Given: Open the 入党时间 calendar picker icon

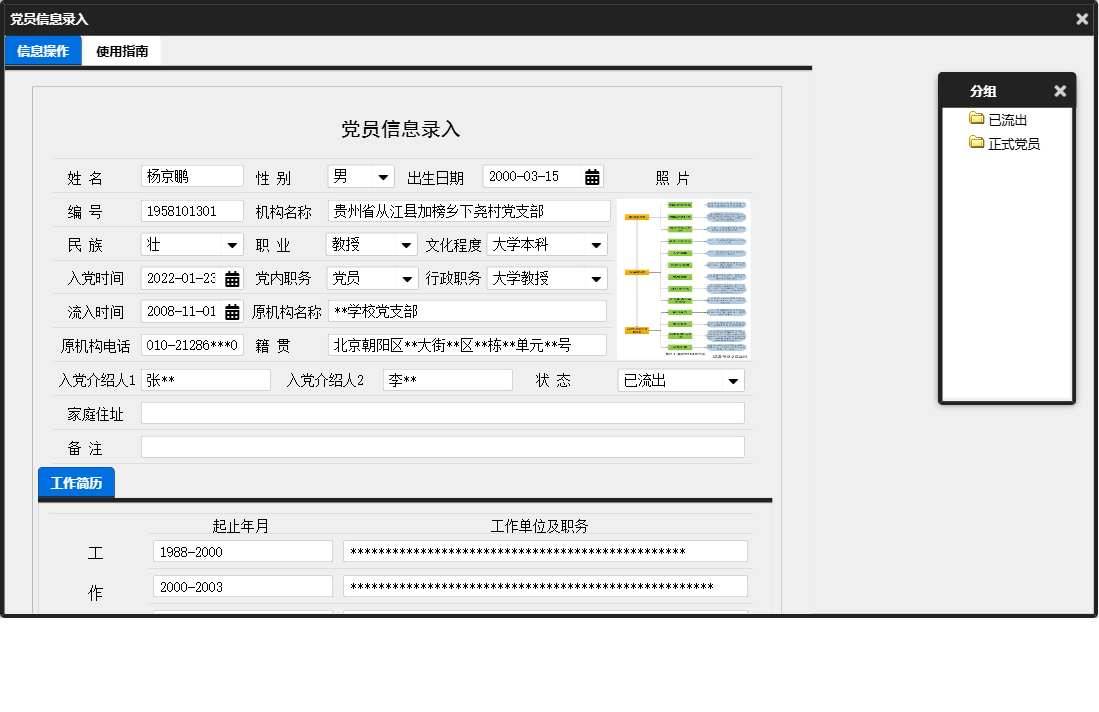Looking at the screenshot, I should [232, 278].
